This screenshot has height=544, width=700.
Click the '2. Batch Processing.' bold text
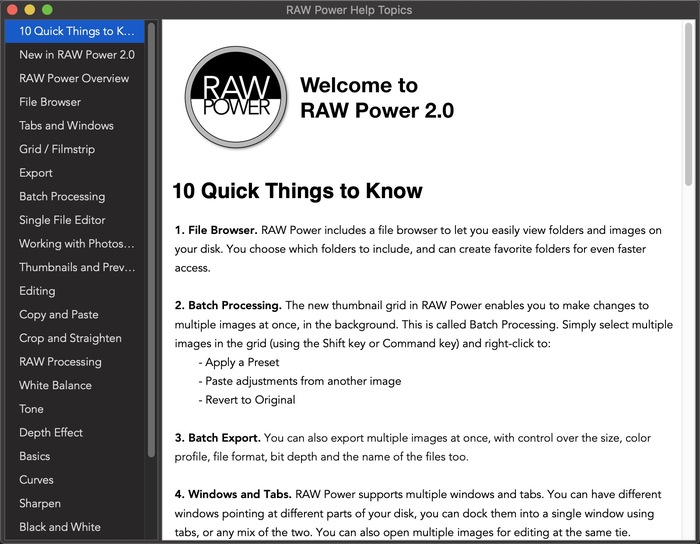(x=228, y=306)
